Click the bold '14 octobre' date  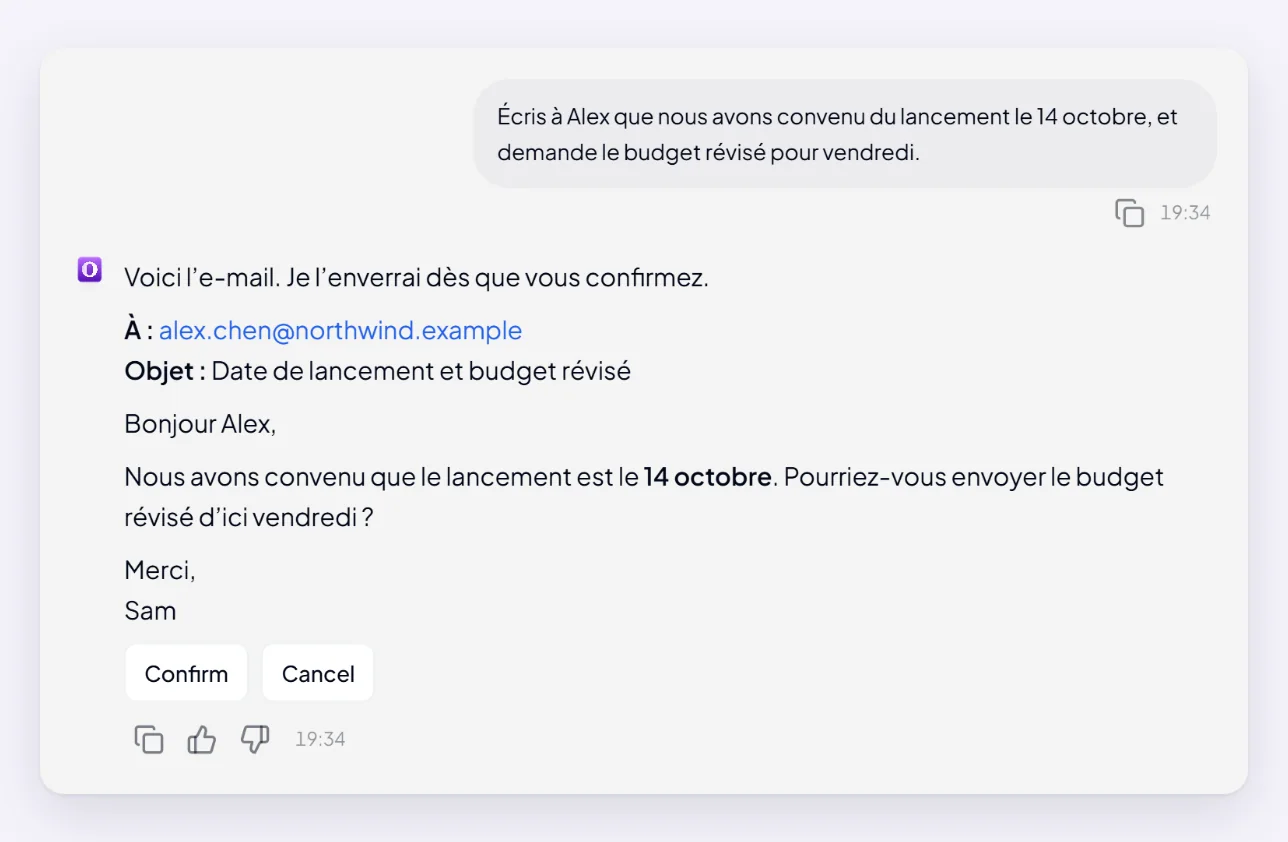[x=707, y=476]
